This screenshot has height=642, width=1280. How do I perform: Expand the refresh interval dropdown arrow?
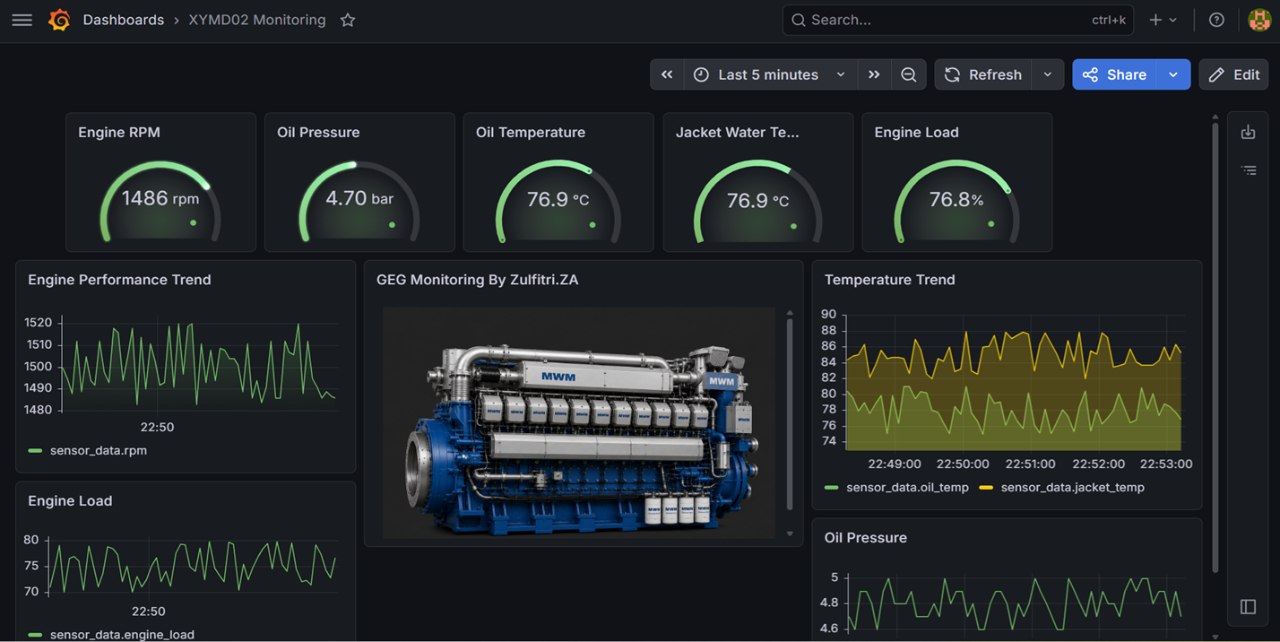(1048, 75)
